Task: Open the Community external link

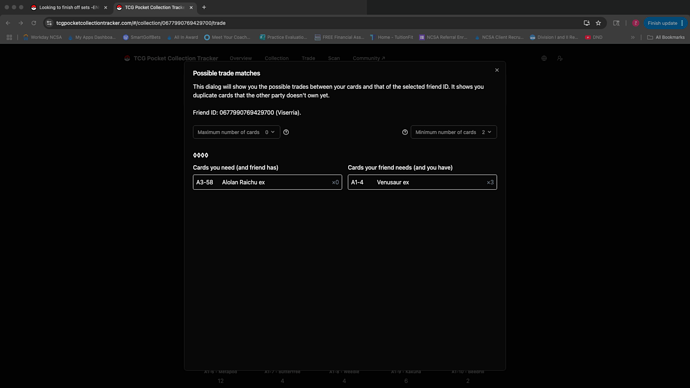Action: tap(369, 58)
